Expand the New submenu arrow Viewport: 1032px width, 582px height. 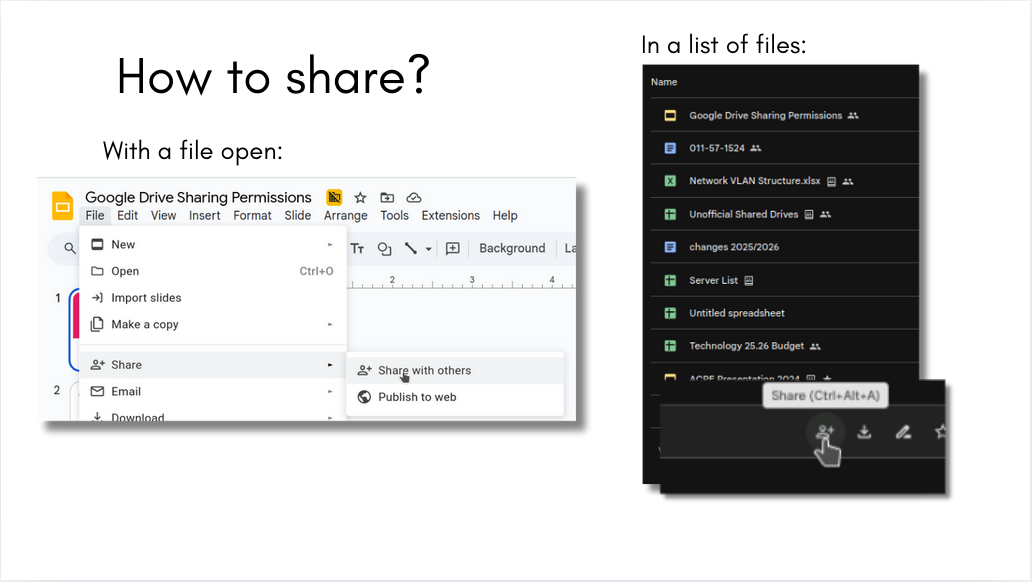coord(330,244)
